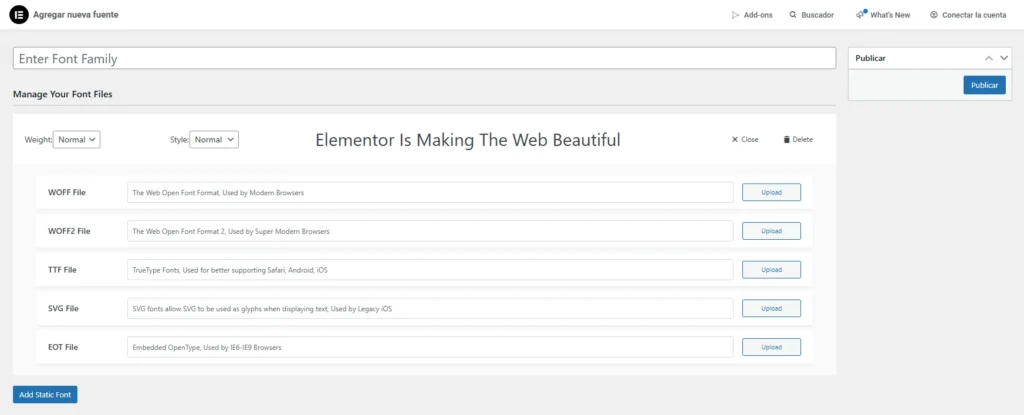The height and width of the screenshot is (415, 1024).
Task: Upload an SVG file
Action: (771, 309)
